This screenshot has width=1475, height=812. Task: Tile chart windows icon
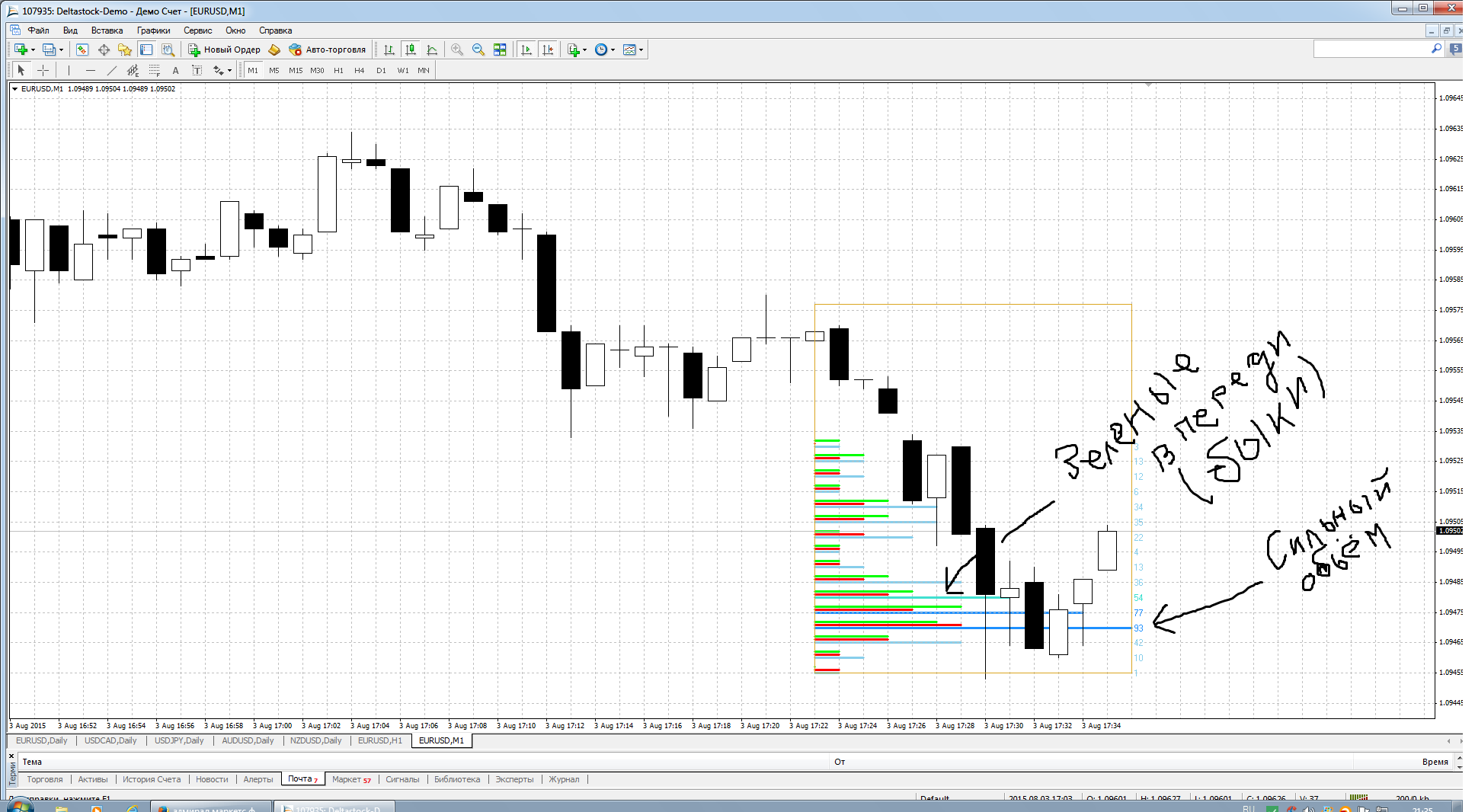500,50
